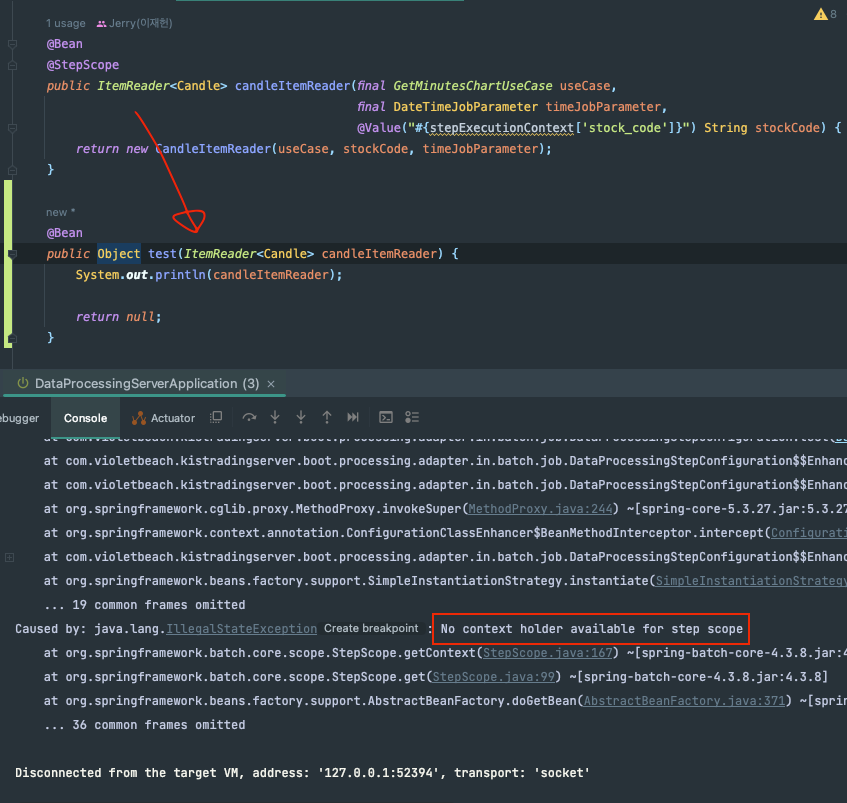Image resolution: width=847 pixels, height=803 pixels.
Task: Click the 'return null;' statement
Action: (118, 317)
